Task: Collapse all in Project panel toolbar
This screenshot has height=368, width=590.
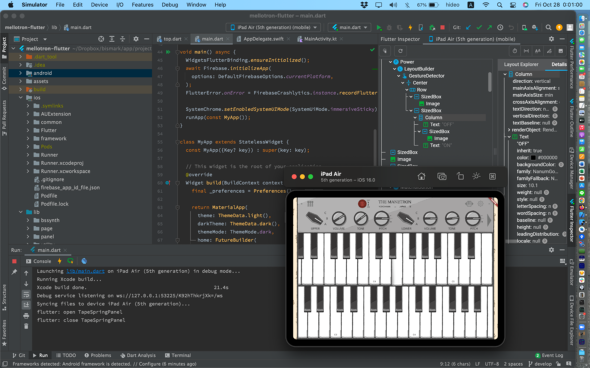Action: pyautogui.click(x=122, y=39)
